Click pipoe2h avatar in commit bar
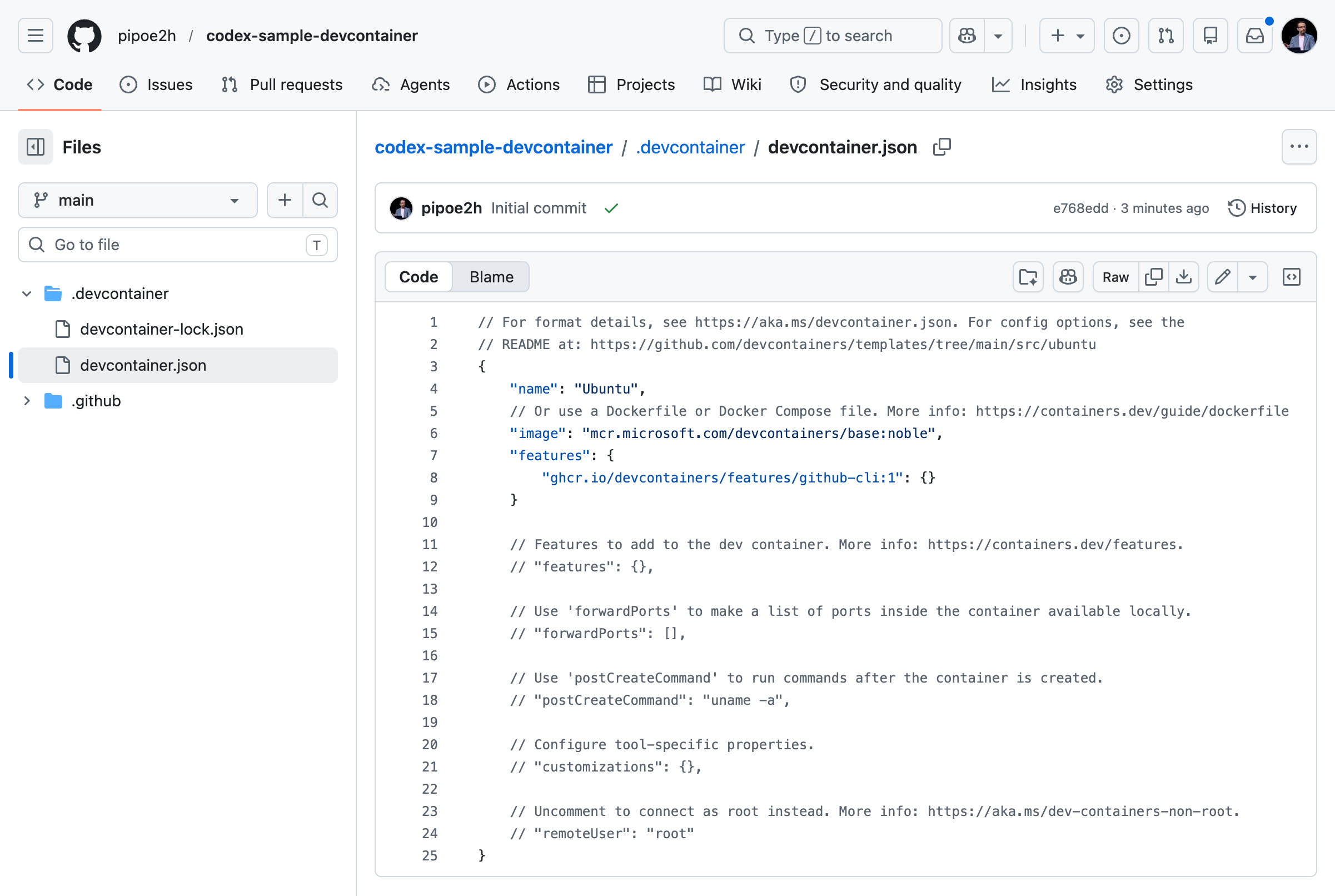 point(401,208)
